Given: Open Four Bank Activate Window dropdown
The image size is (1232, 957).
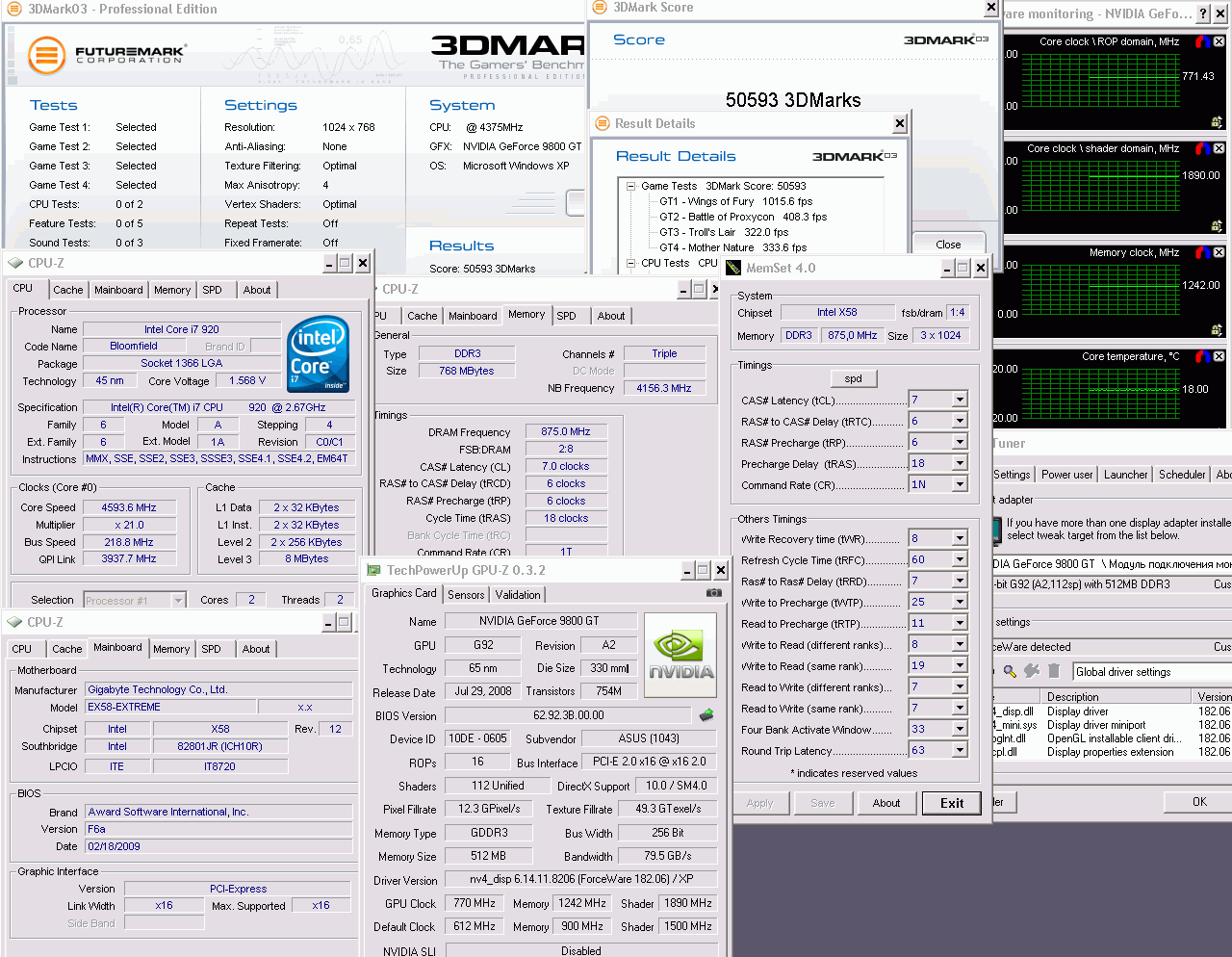Looking at the screenshot, I should click(x=960, y=729).
